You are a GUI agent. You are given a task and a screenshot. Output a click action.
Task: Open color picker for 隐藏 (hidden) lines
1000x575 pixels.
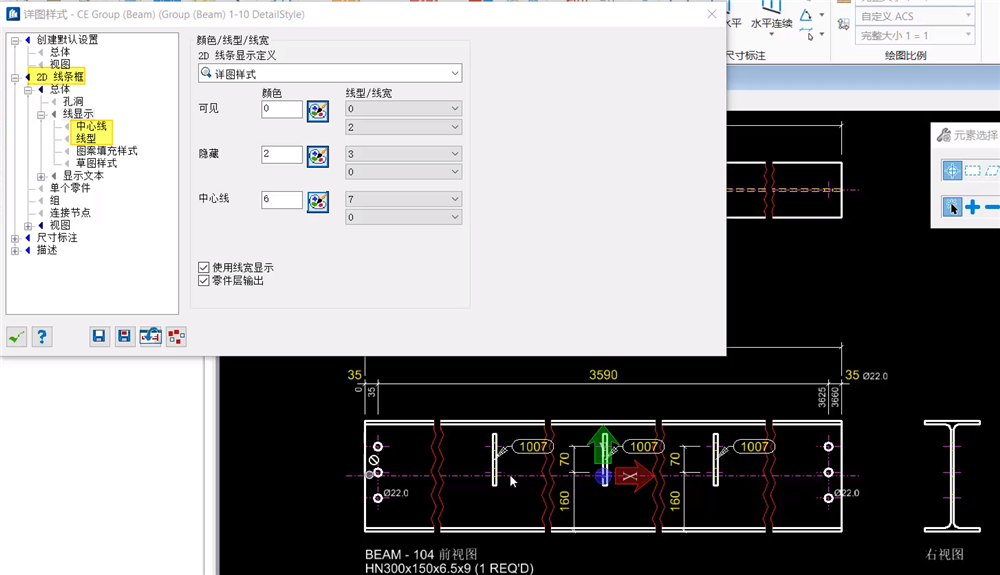(318, 155)
